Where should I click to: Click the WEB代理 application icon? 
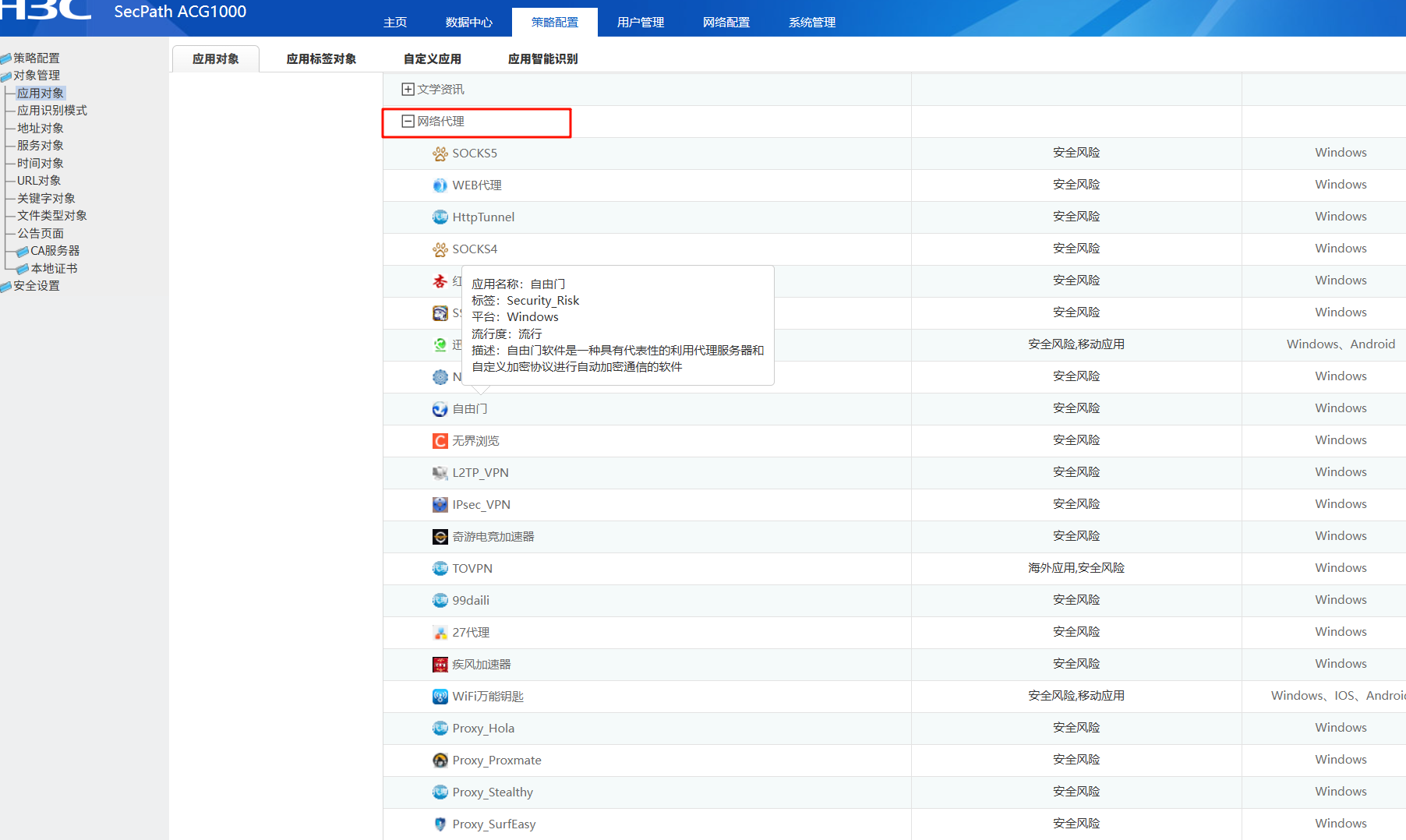tap(440, 185)
